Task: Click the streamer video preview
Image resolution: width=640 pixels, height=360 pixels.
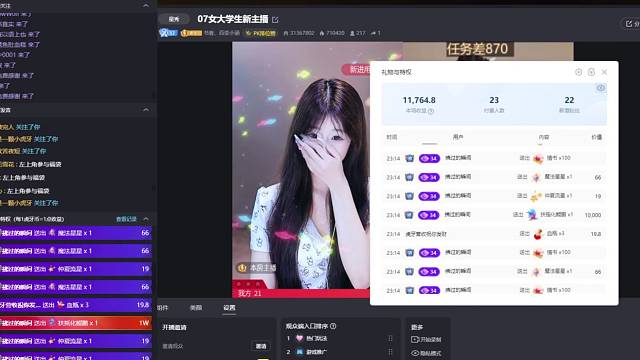Action: pyautogui.click(x=301, y=169)
